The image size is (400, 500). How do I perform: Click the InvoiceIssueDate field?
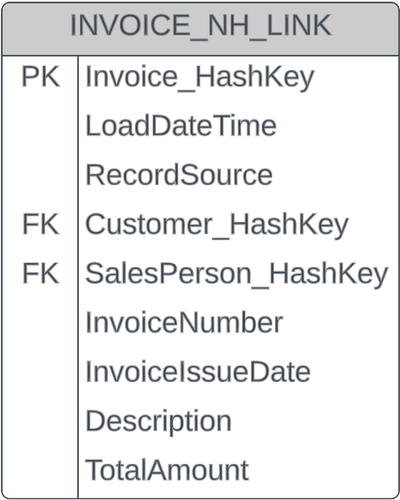198,372
